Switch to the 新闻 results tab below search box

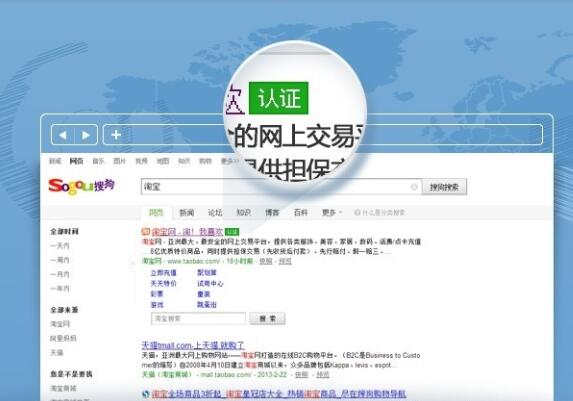(x=187, y=213)
